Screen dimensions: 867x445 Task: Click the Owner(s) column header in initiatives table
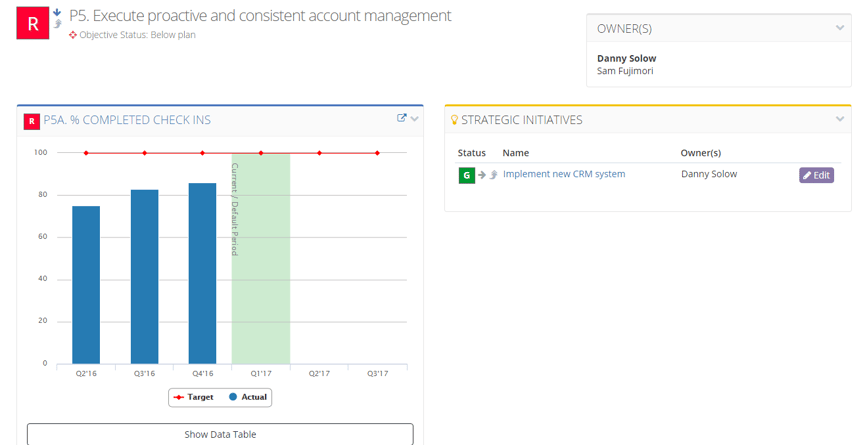[x=701, y=153]
